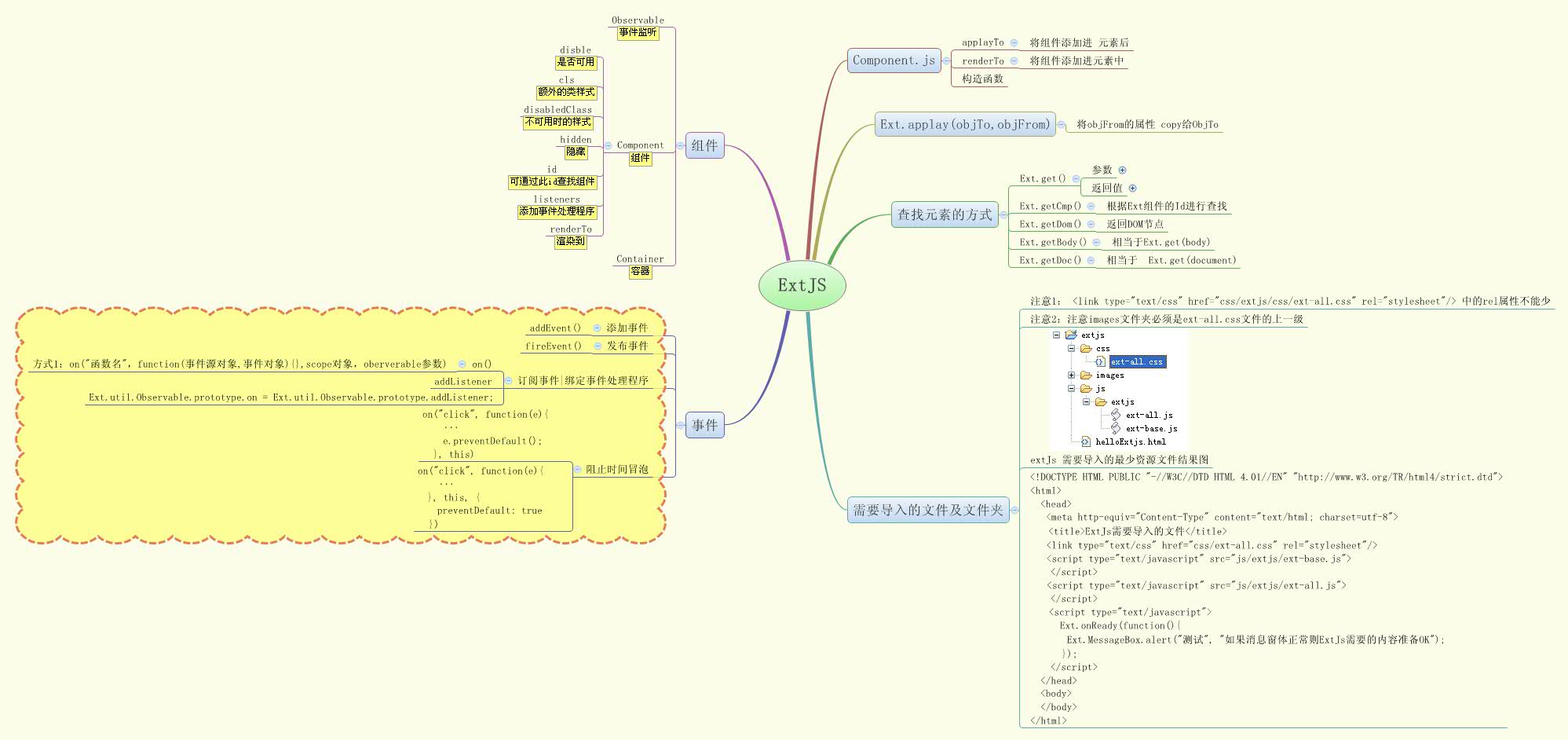Expand the 参数 node plus marker

(x=1123, y=170)
